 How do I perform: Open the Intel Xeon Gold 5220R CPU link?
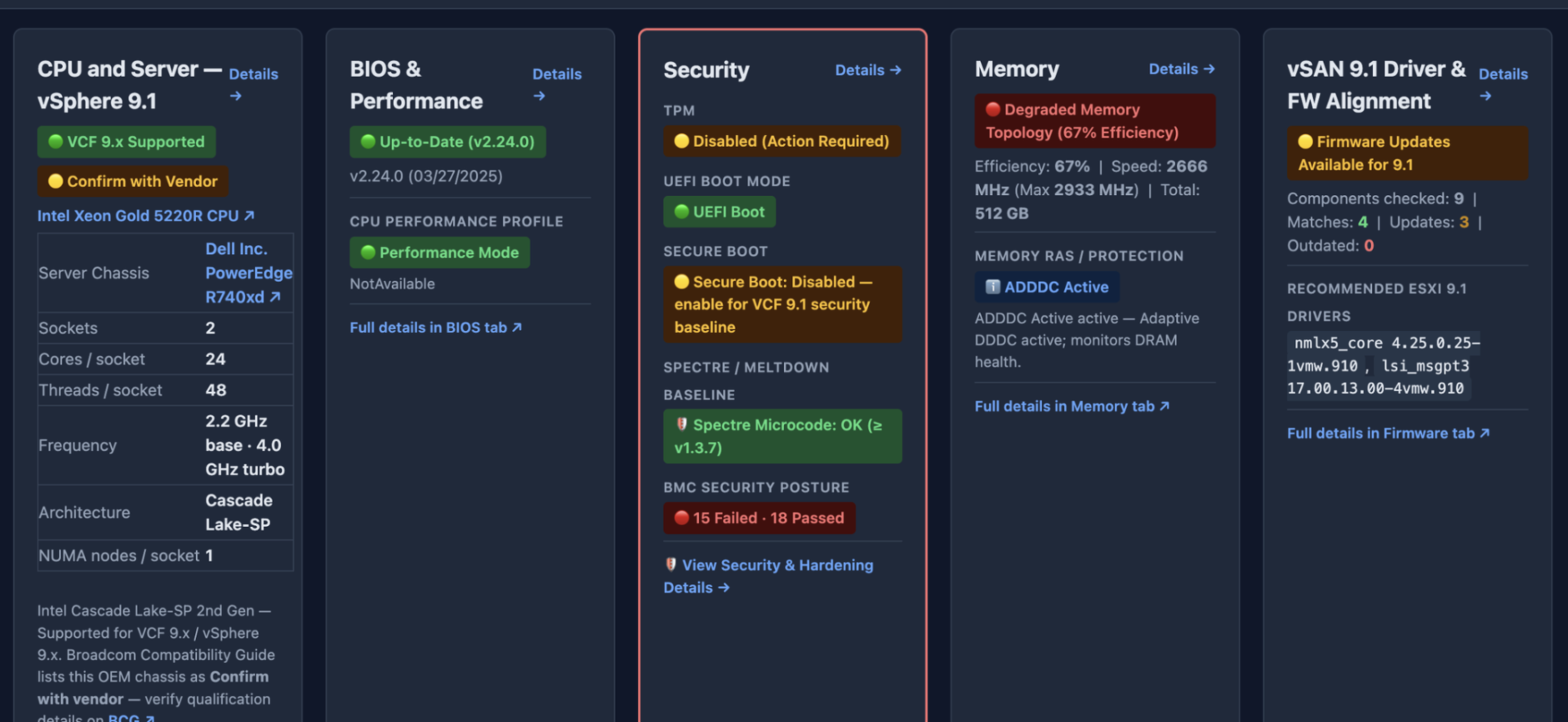click(146, 216)
